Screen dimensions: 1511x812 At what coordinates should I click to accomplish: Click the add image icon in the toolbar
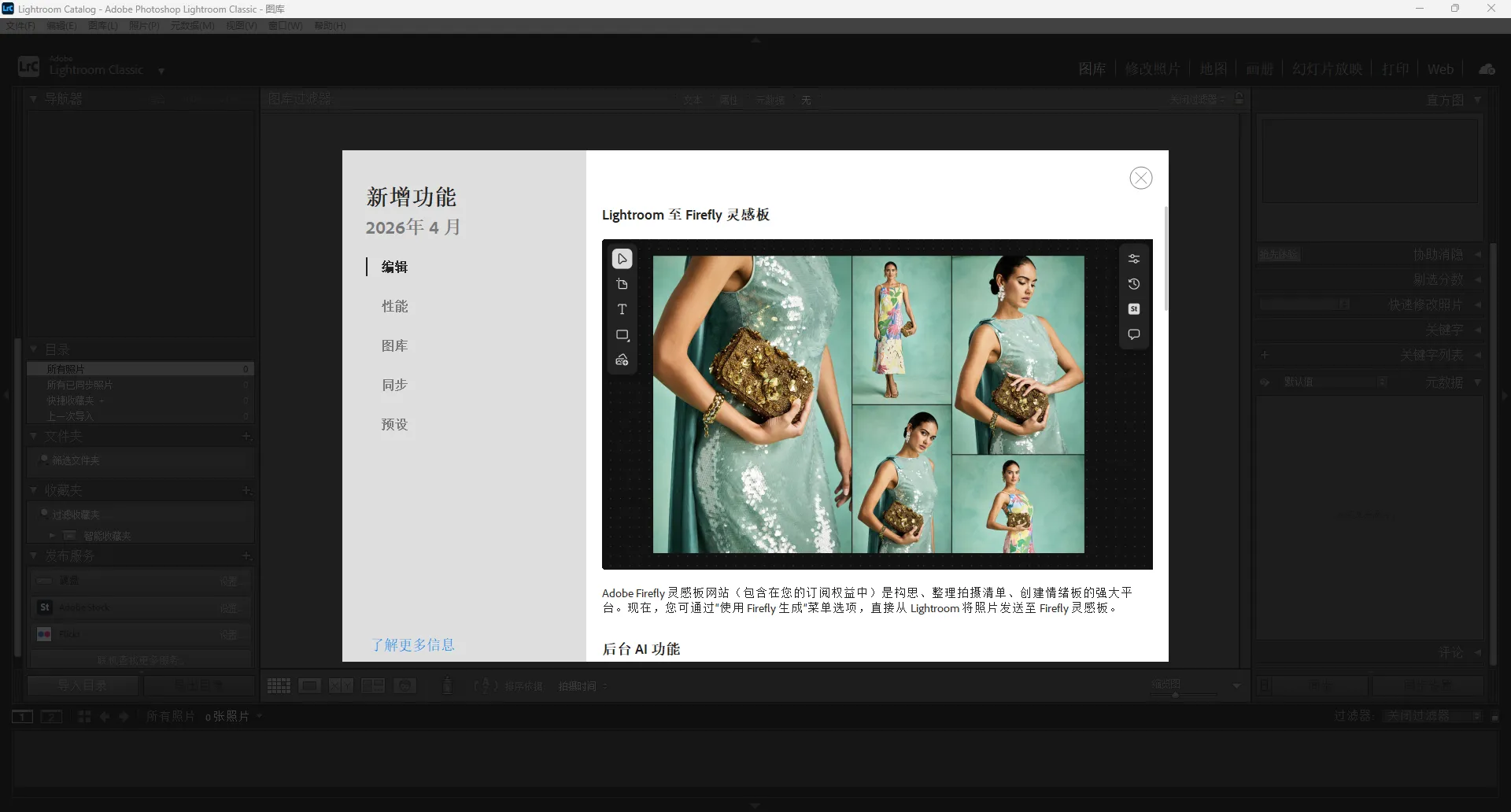coord(622,360)
